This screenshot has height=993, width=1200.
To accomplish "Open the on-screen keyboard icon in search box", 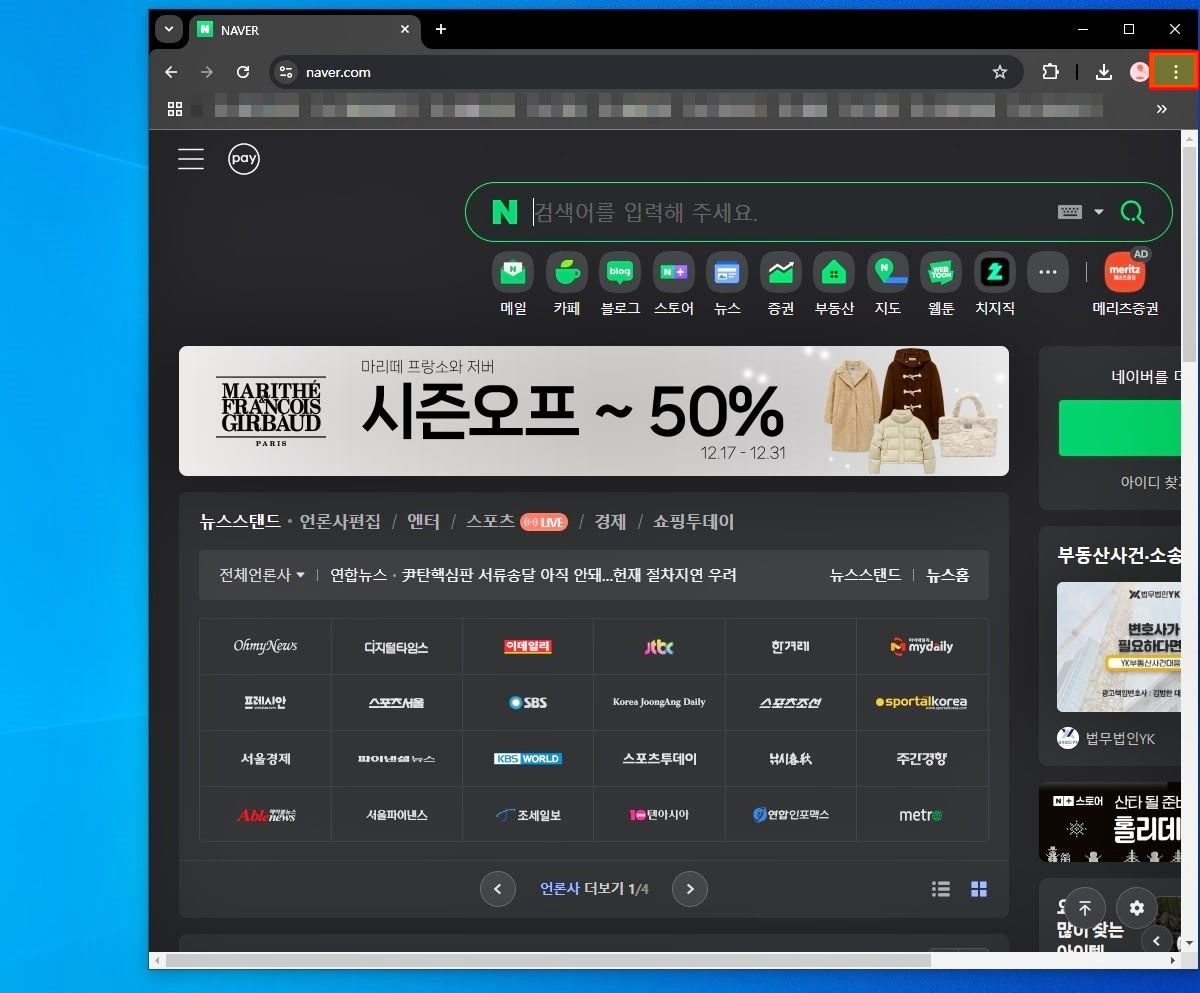I will (1070, 212).
